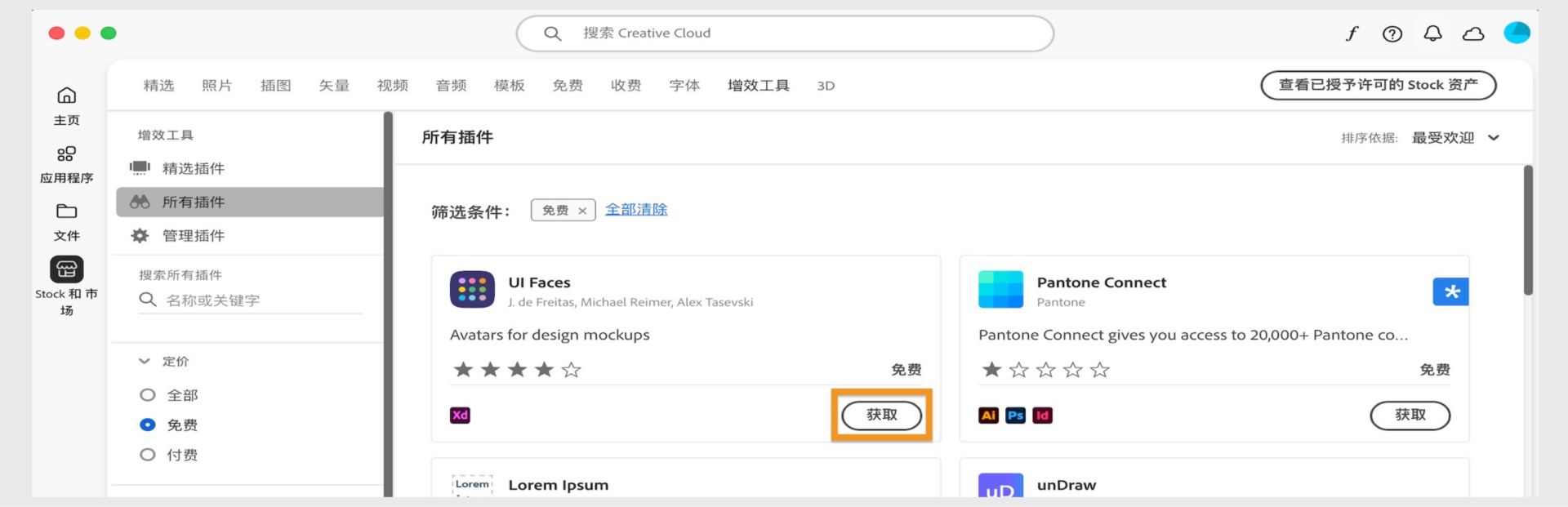Select the 付费 pricing radio button
The width and height of the screenshot is (1568, 507).
[147, 455]
